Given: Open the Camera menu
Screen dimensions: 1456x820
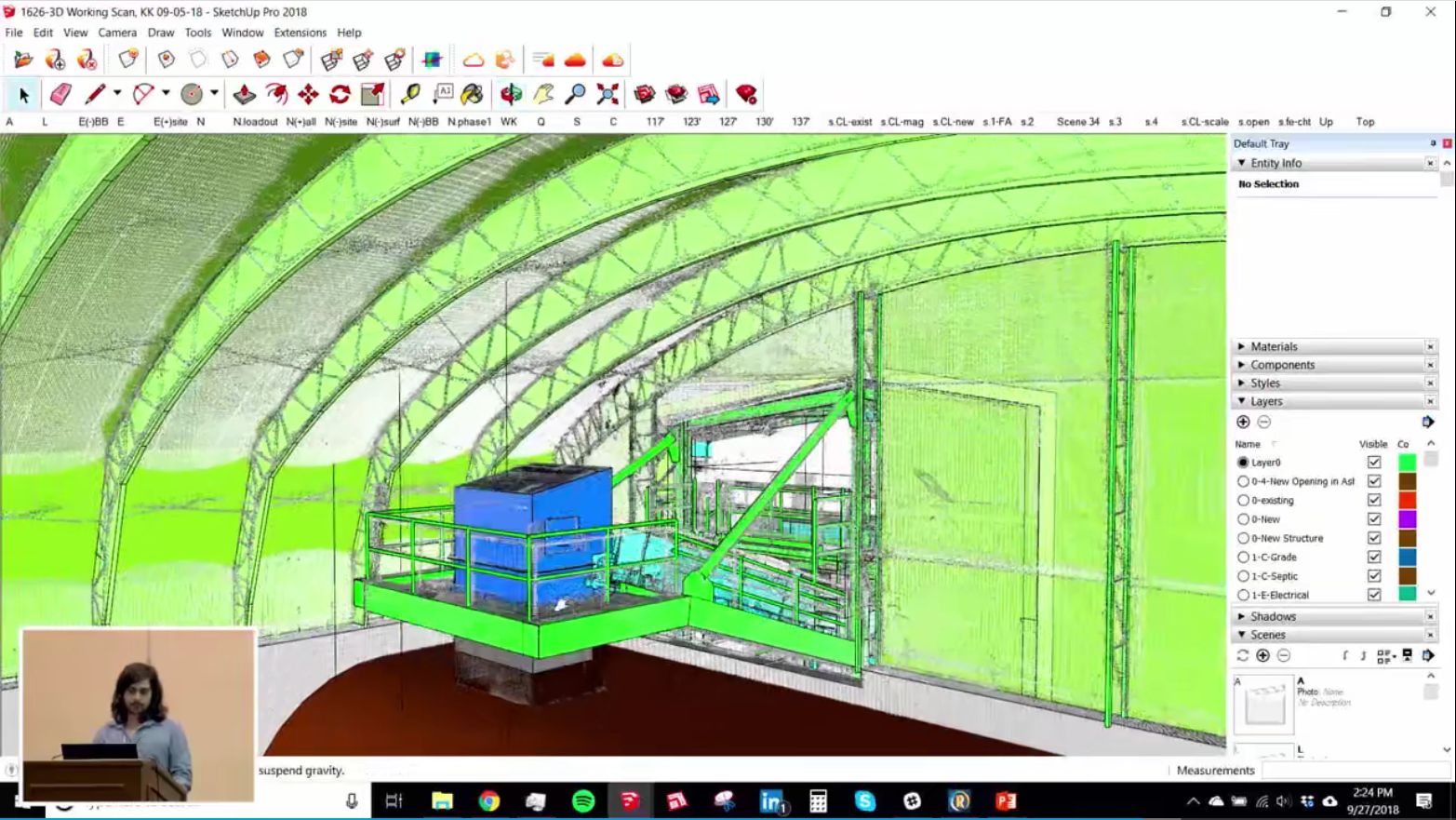Looking at the screenshot, I should (117, 33).
